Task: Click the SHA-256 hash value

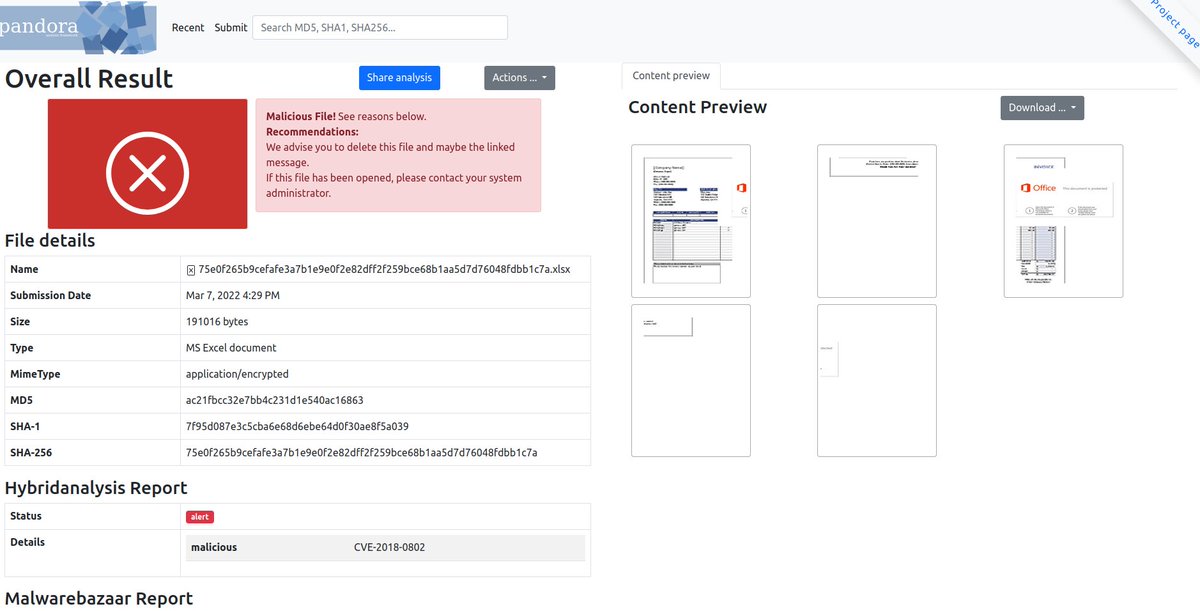Action: click(362, 452)
